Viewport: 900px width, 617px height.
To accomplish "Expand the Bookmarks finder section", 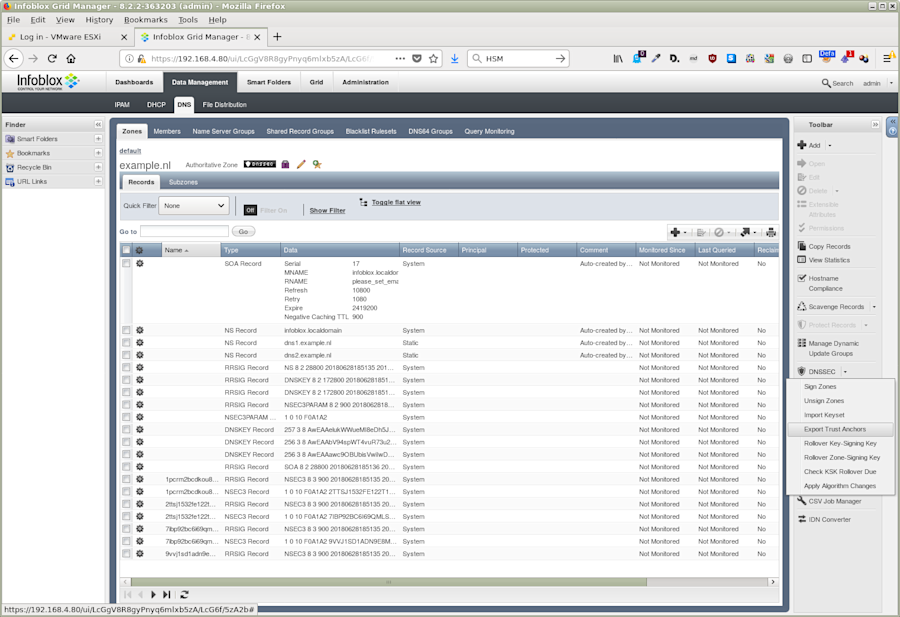I will click(98, 153).
